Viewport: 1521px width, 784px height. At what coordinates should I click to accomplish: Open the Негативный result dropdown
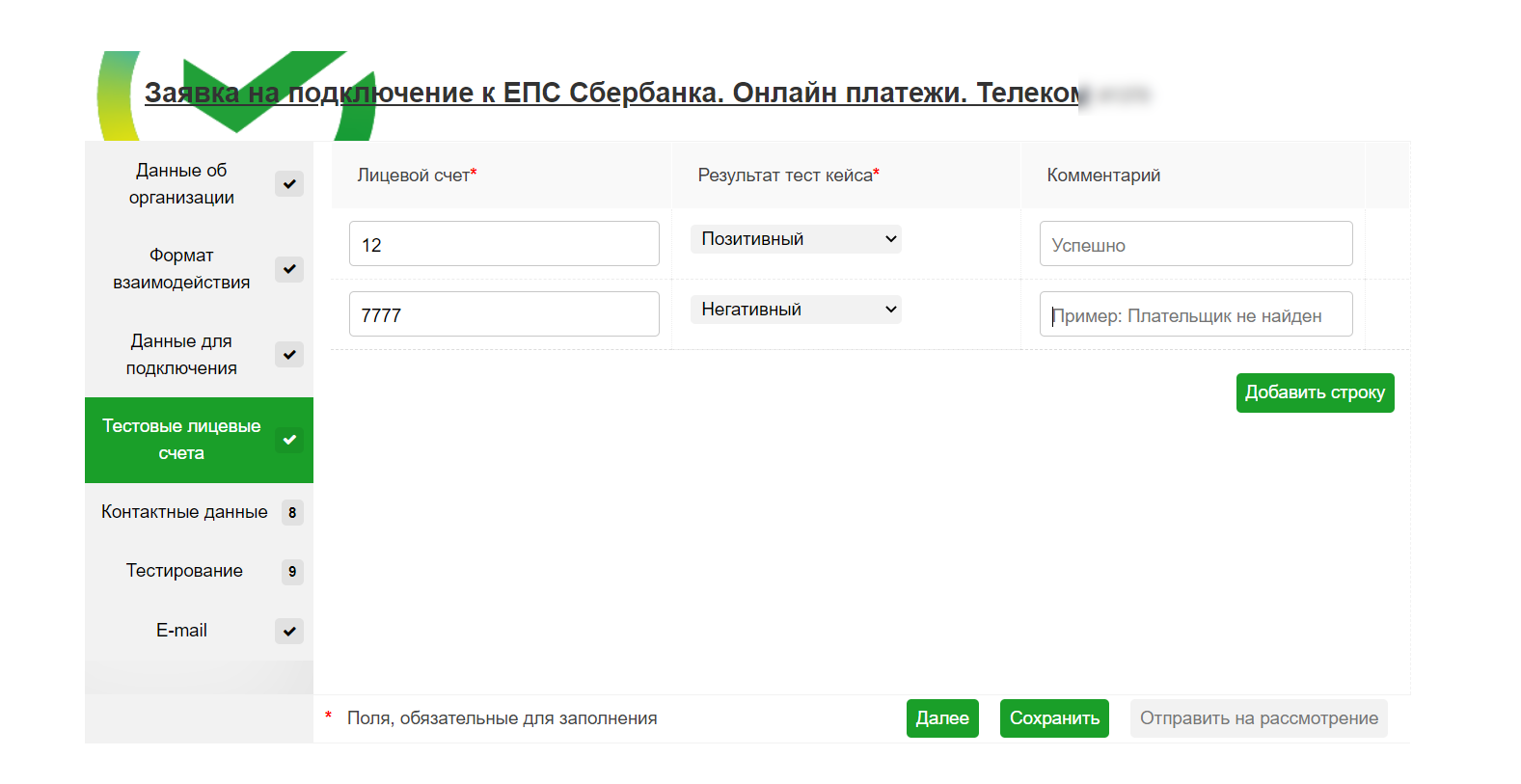tap(796, 310)
